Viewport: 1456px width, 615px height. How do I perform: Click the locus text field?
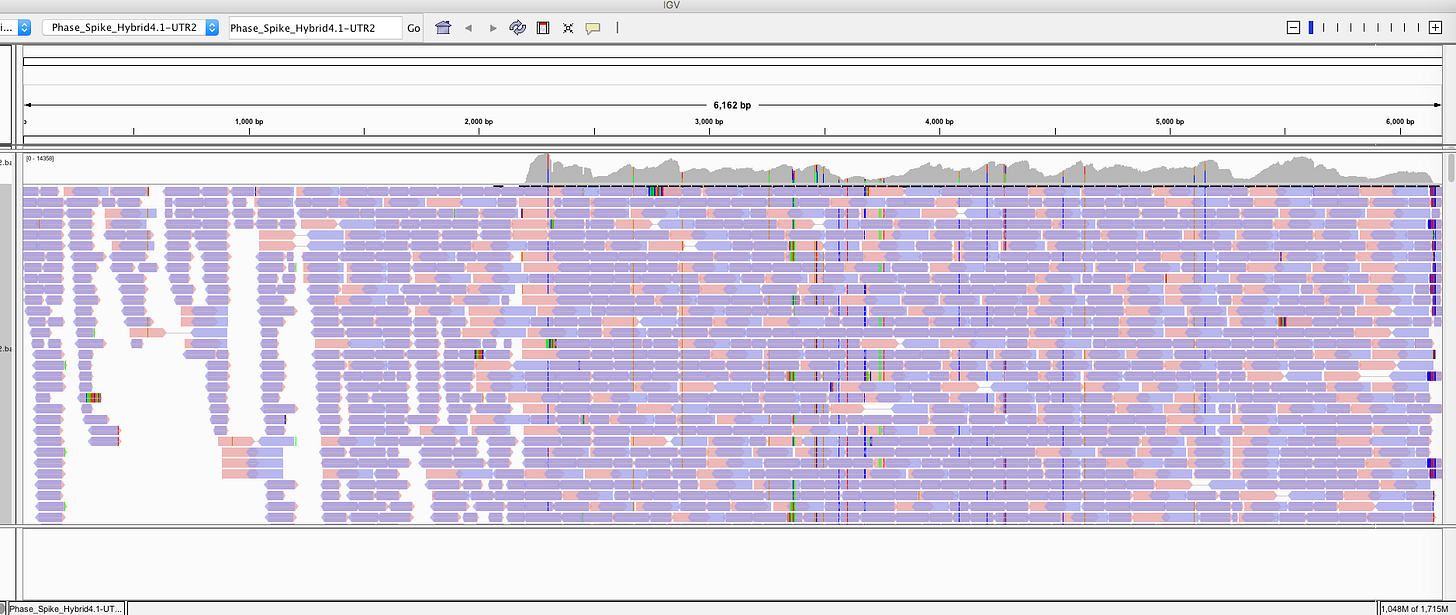coord(315,28)
